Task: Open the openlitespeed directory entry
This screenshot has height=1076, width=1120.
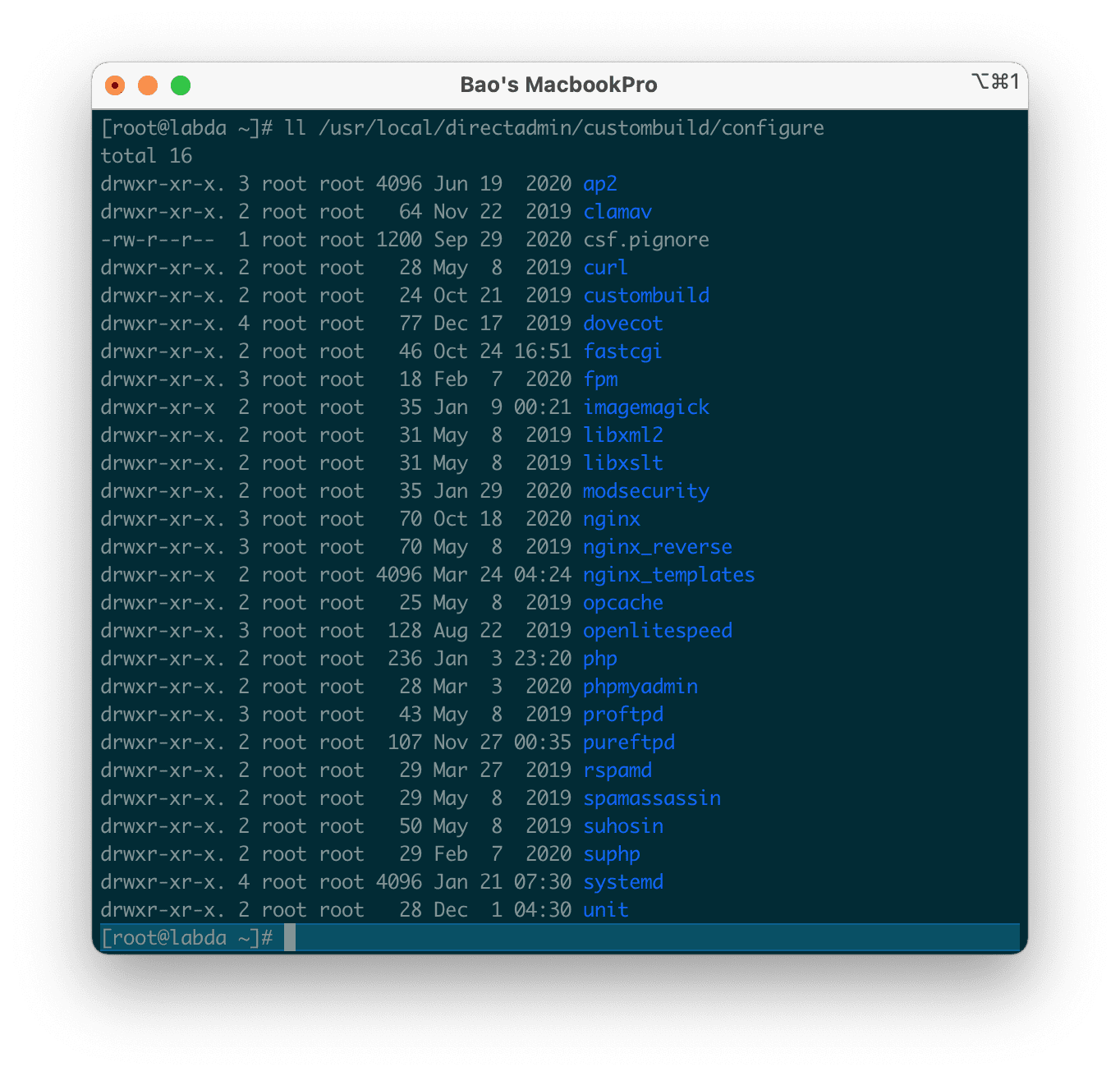Action: pyautogui.click(x=657, y=630)
